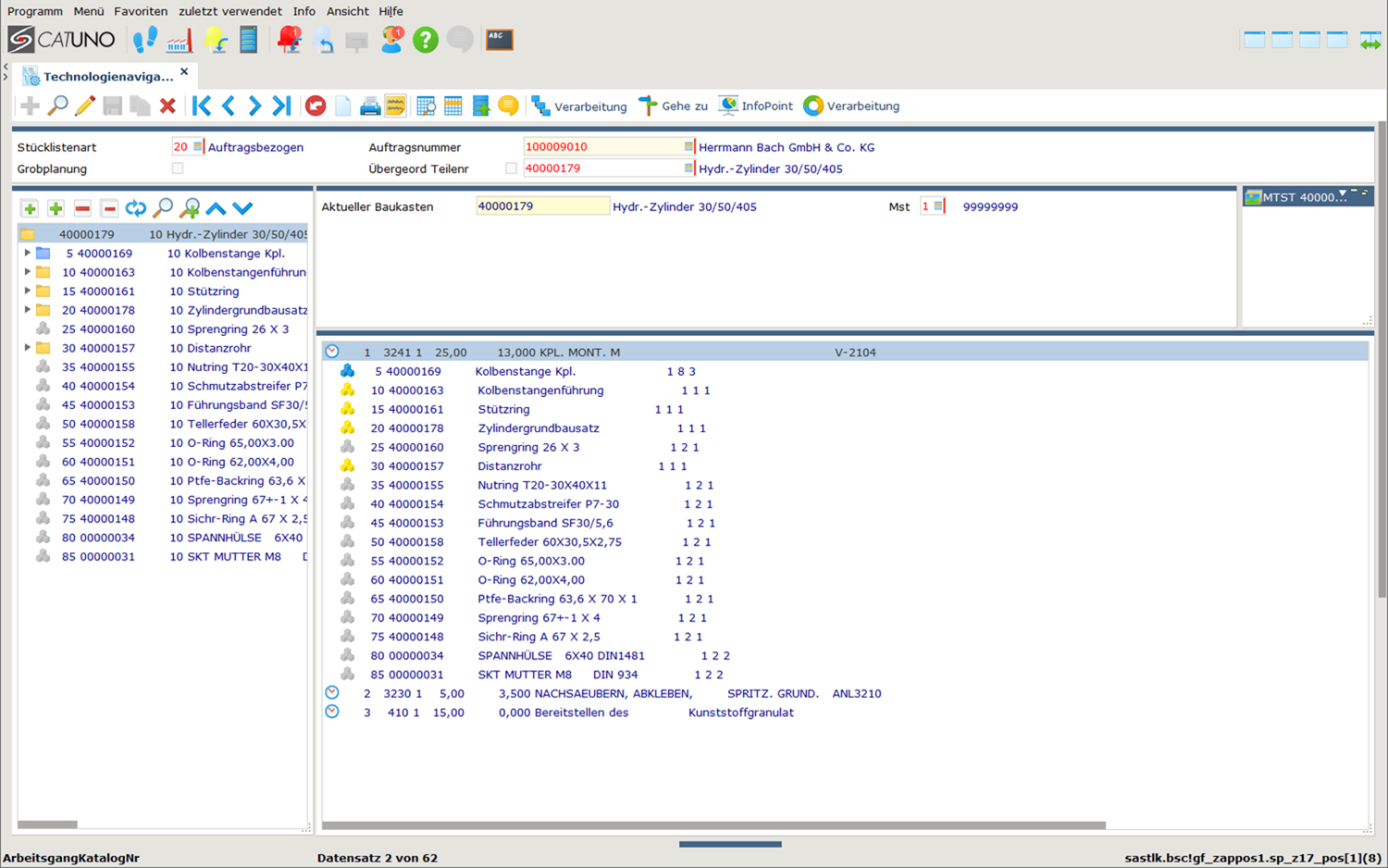Click the Aktueller Baukasten input field

tap(541, 206)
